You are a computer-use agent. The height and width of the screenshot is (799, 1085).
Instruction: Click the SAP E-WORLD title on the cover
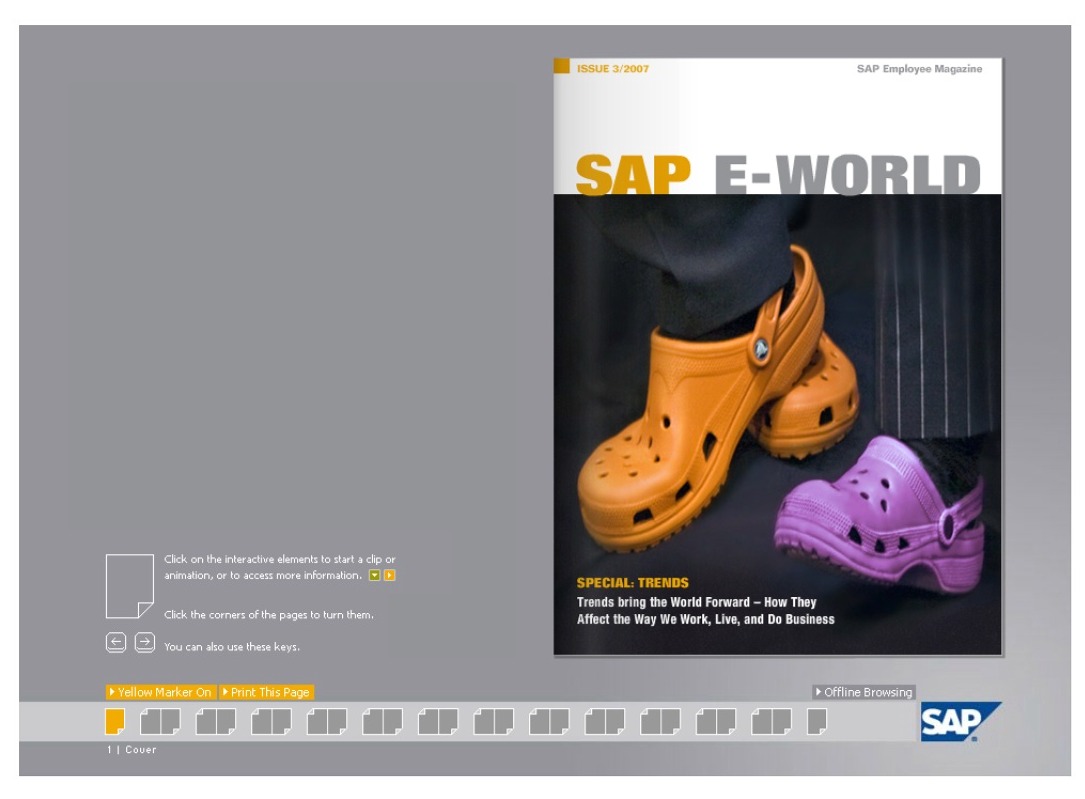777,175
